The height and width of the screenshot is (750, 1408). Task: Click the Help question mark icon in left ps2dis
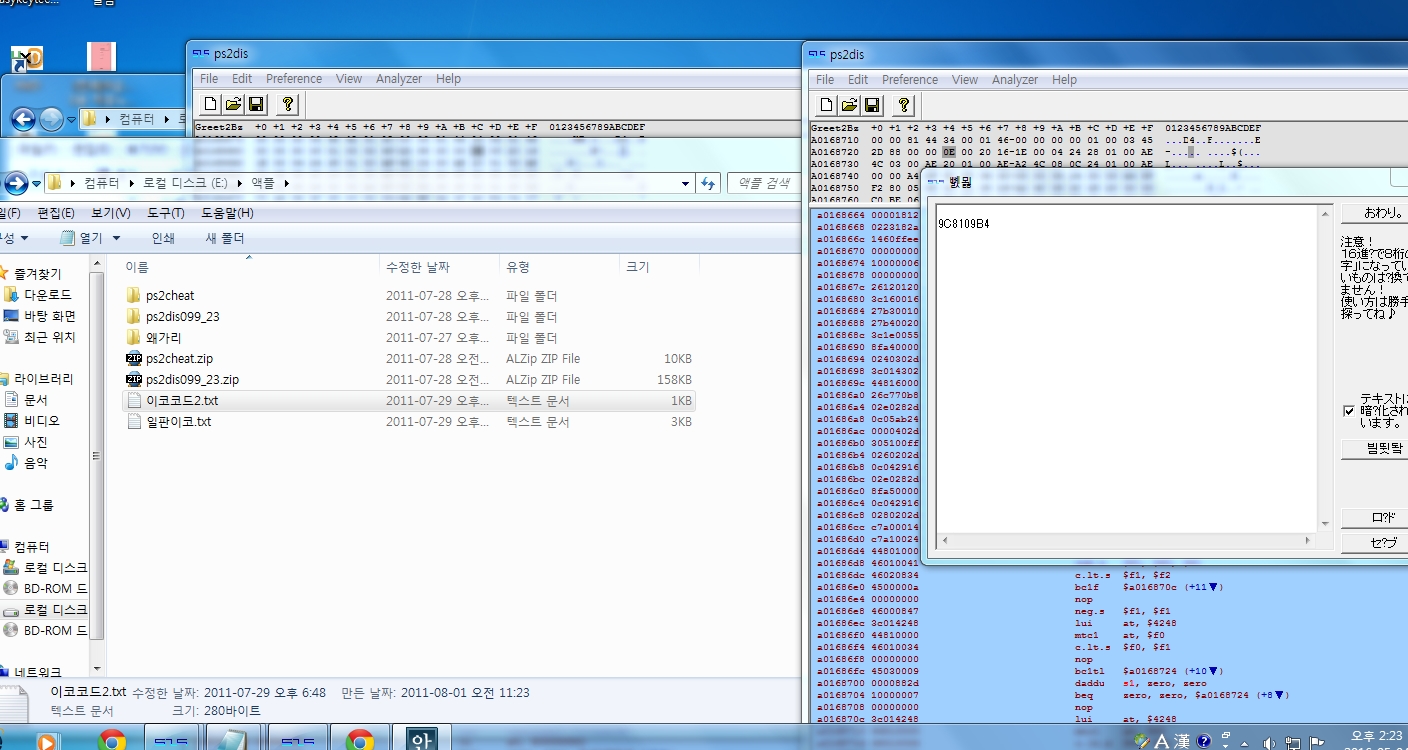287,104
